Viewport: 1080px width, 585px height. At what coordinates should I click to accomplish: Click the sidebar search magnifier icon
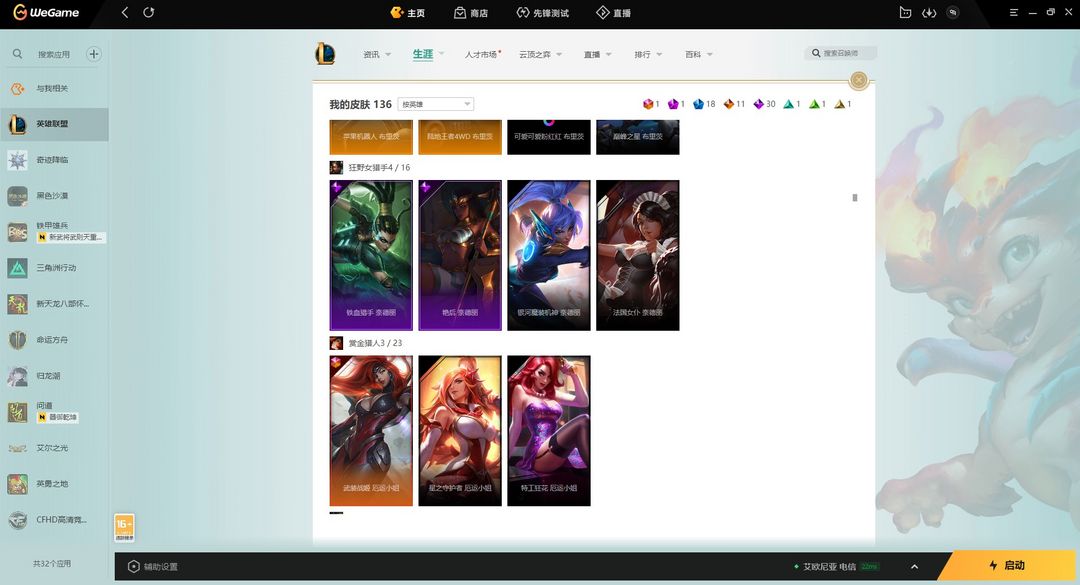[x=17, y=54]
